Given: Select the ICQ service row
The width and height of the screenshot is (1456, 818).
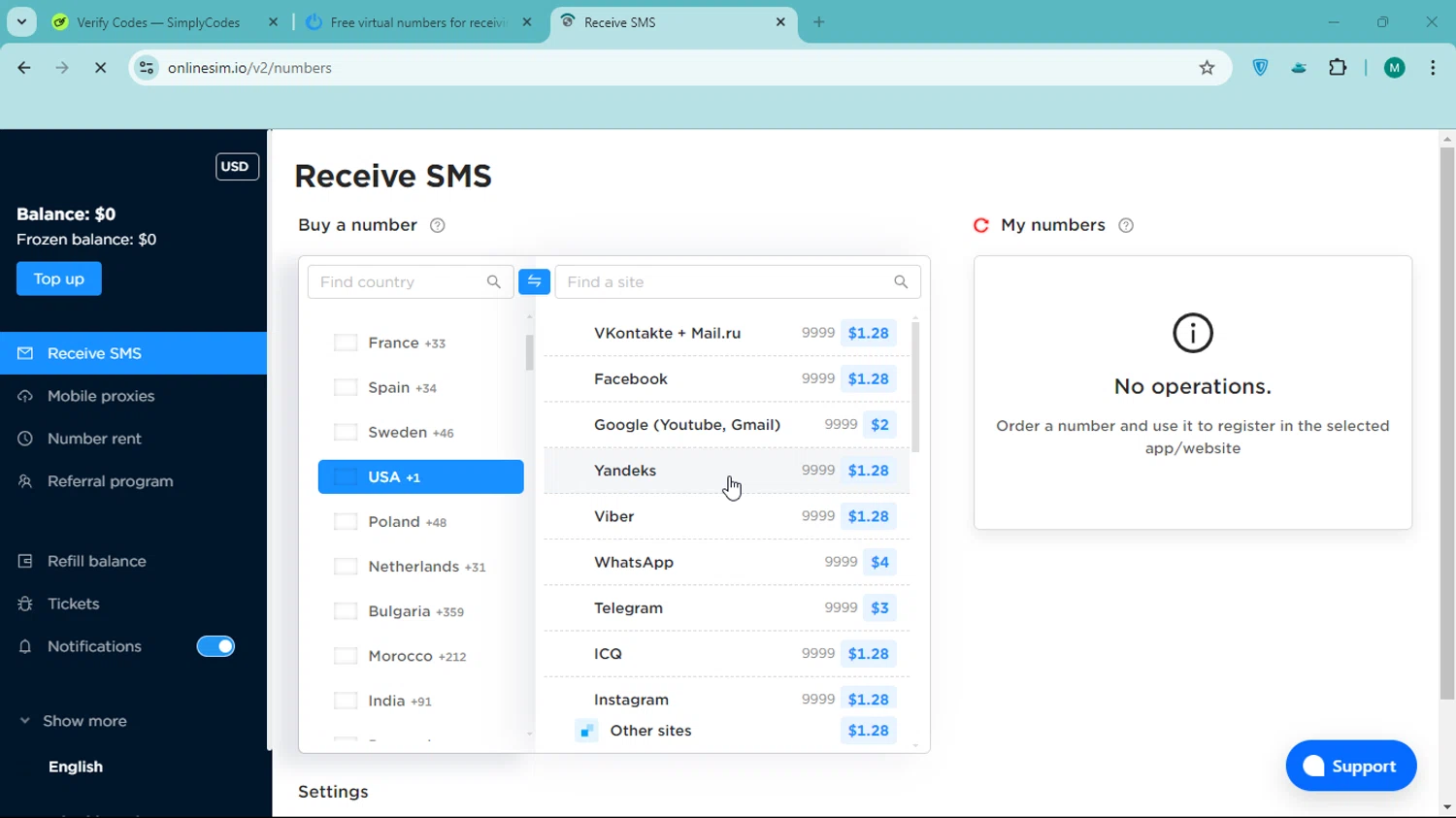Looking at the screenshot, I should coord(726,654).
